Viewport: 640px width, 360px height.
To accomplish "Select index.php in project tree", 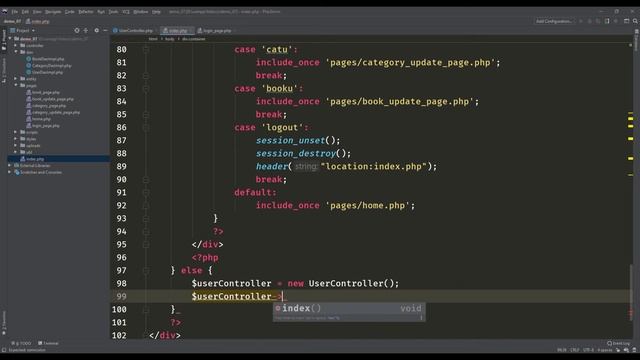I will (x=32, y=159).
